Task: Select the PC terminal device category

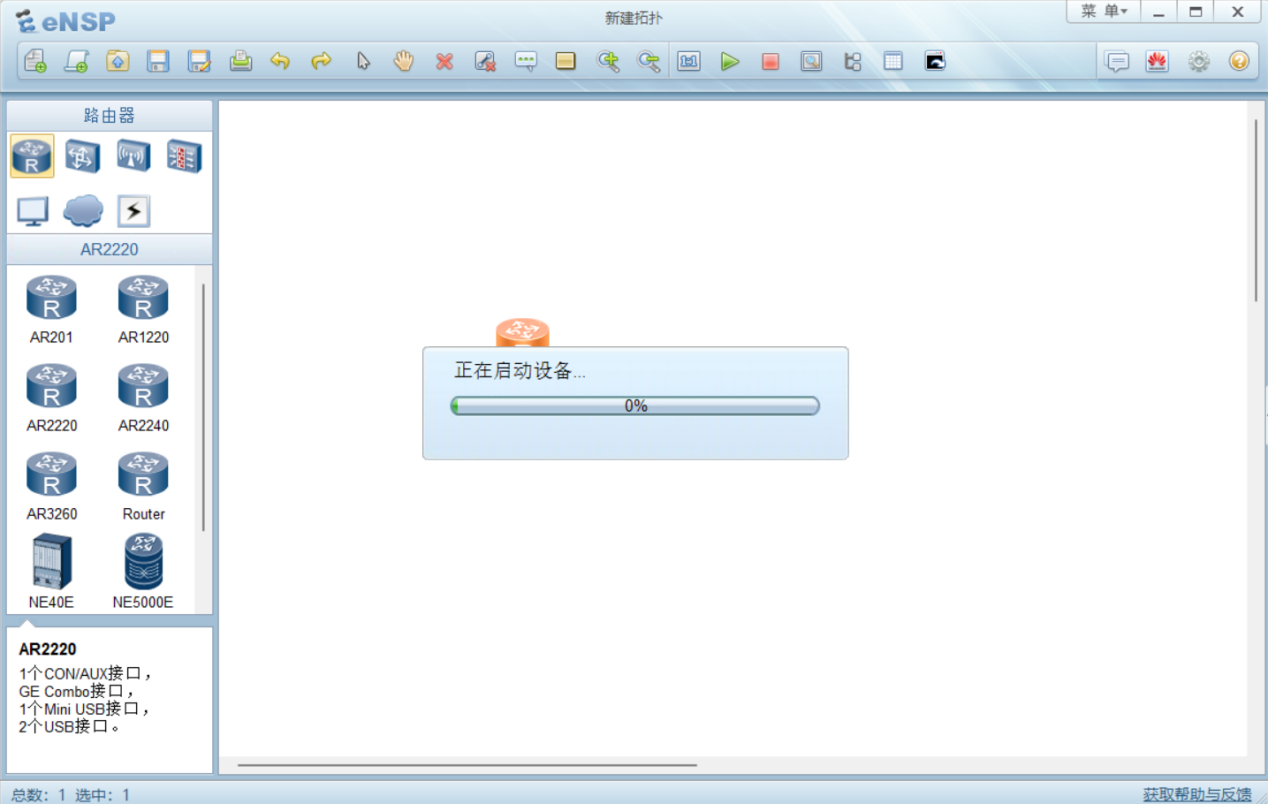Action: pos(32,210)
